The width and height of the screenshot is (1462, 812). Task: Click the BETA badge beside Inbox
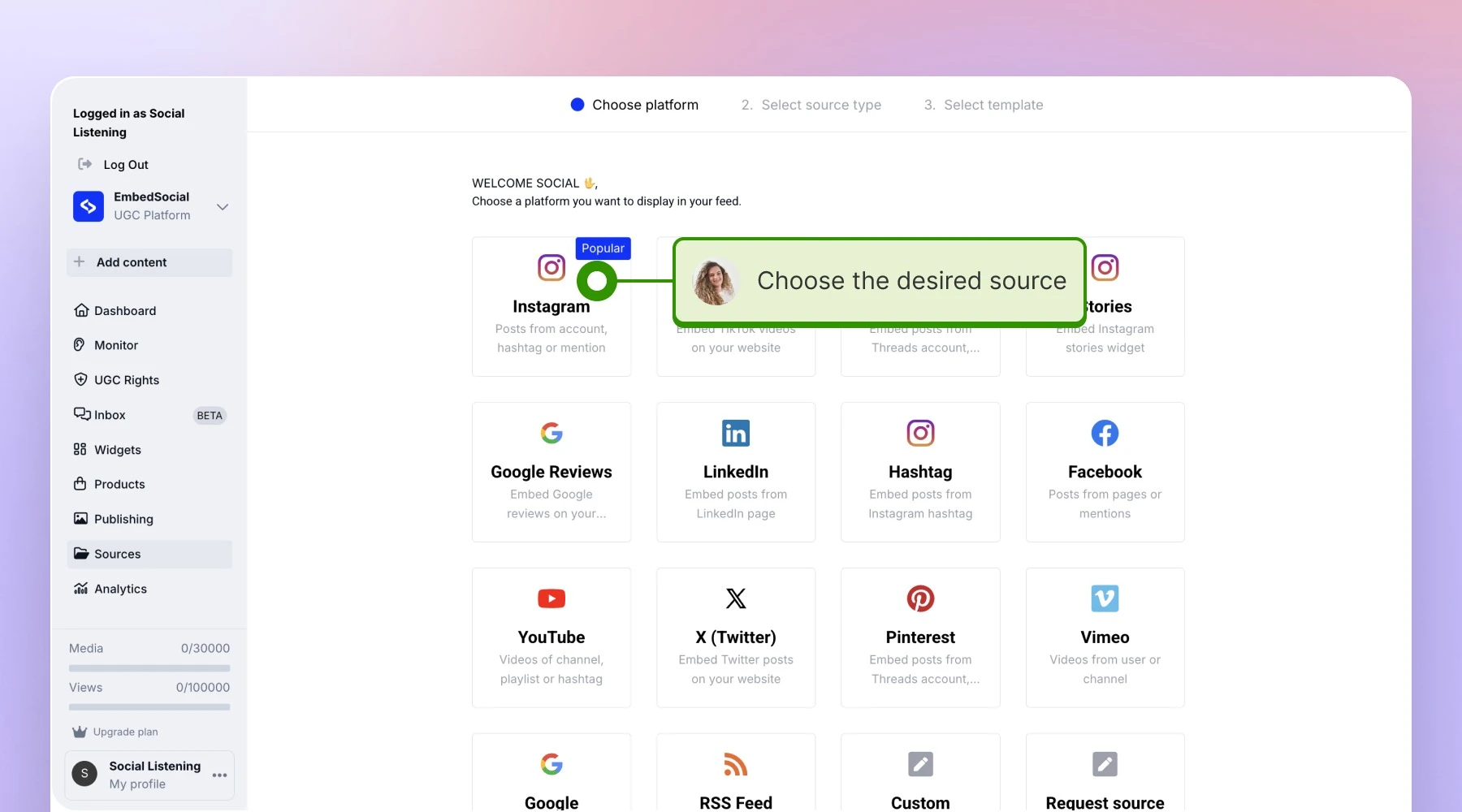pyautogui.click(x=210, y=416)
